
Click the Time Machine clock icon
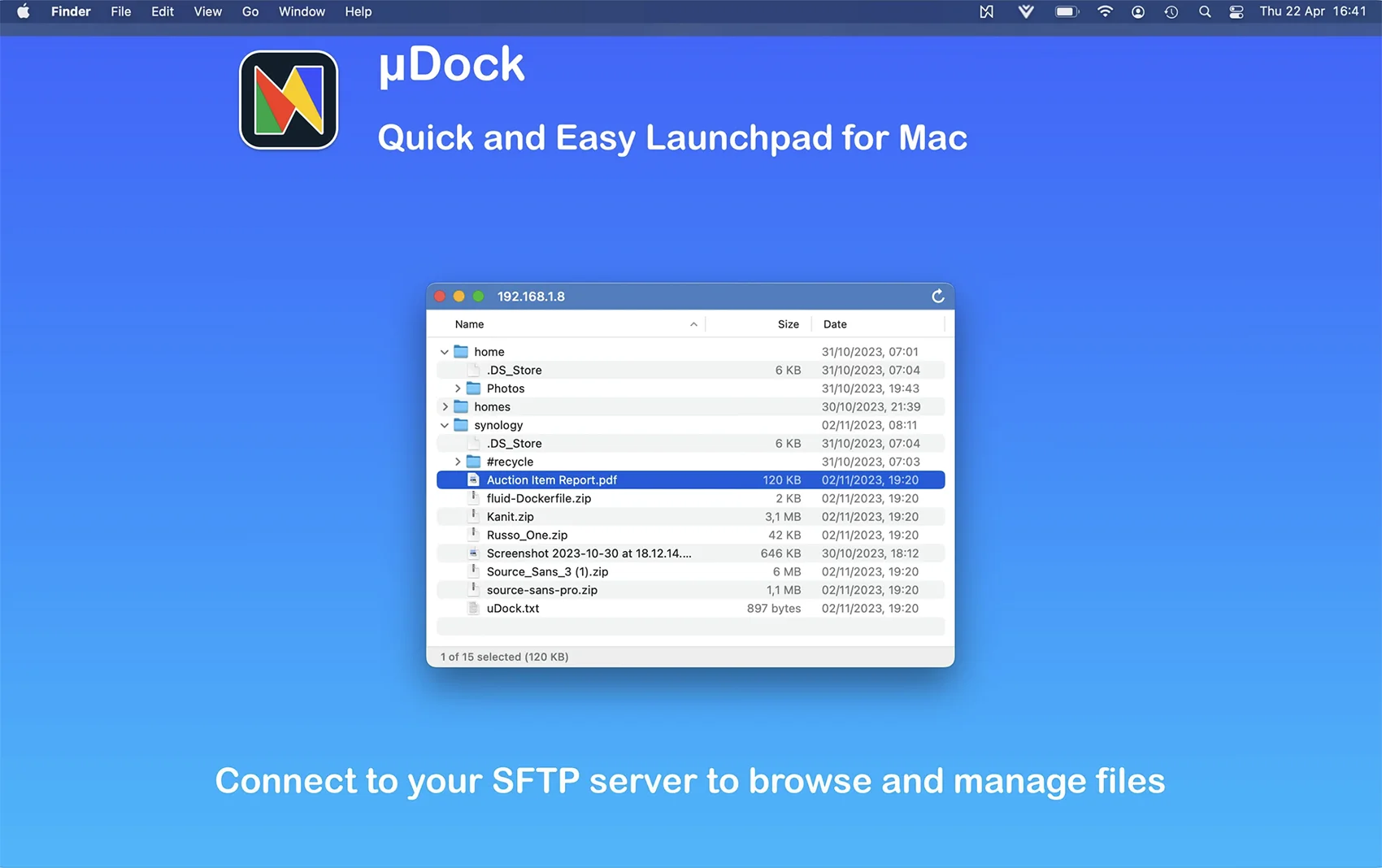point(1171,11)
